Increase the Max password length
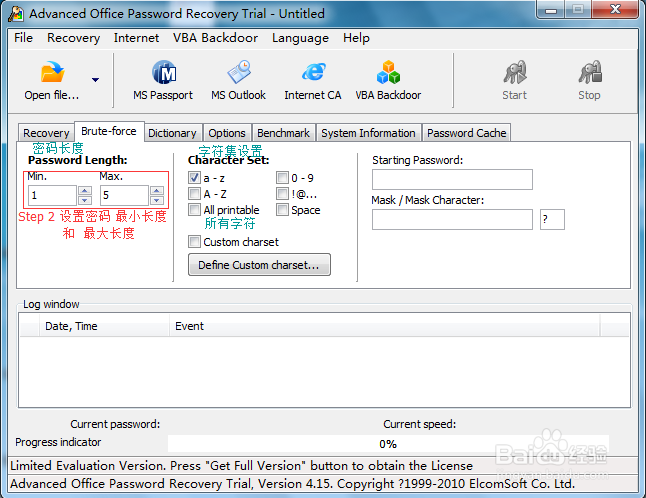The image size is (646, 498). (x=157, y=190)
